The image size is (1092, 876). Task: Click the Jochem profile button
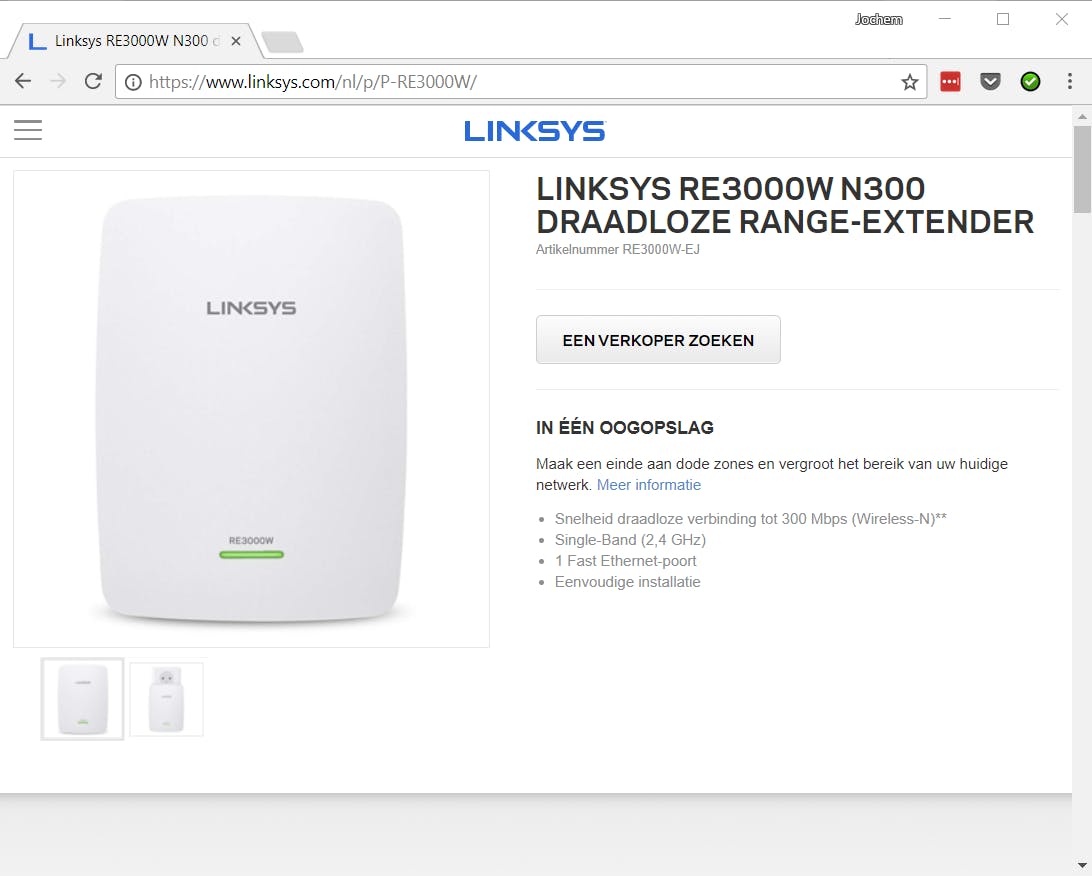878,19
